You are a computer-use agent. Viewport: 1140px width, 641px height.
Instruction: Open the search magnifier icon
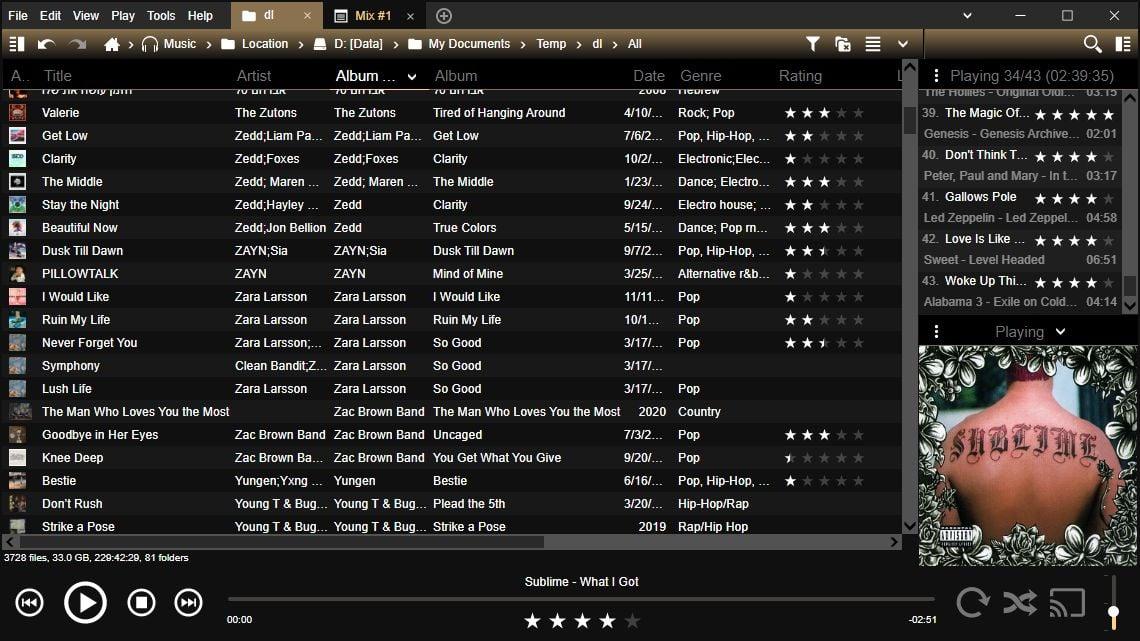pos(1092,44)
